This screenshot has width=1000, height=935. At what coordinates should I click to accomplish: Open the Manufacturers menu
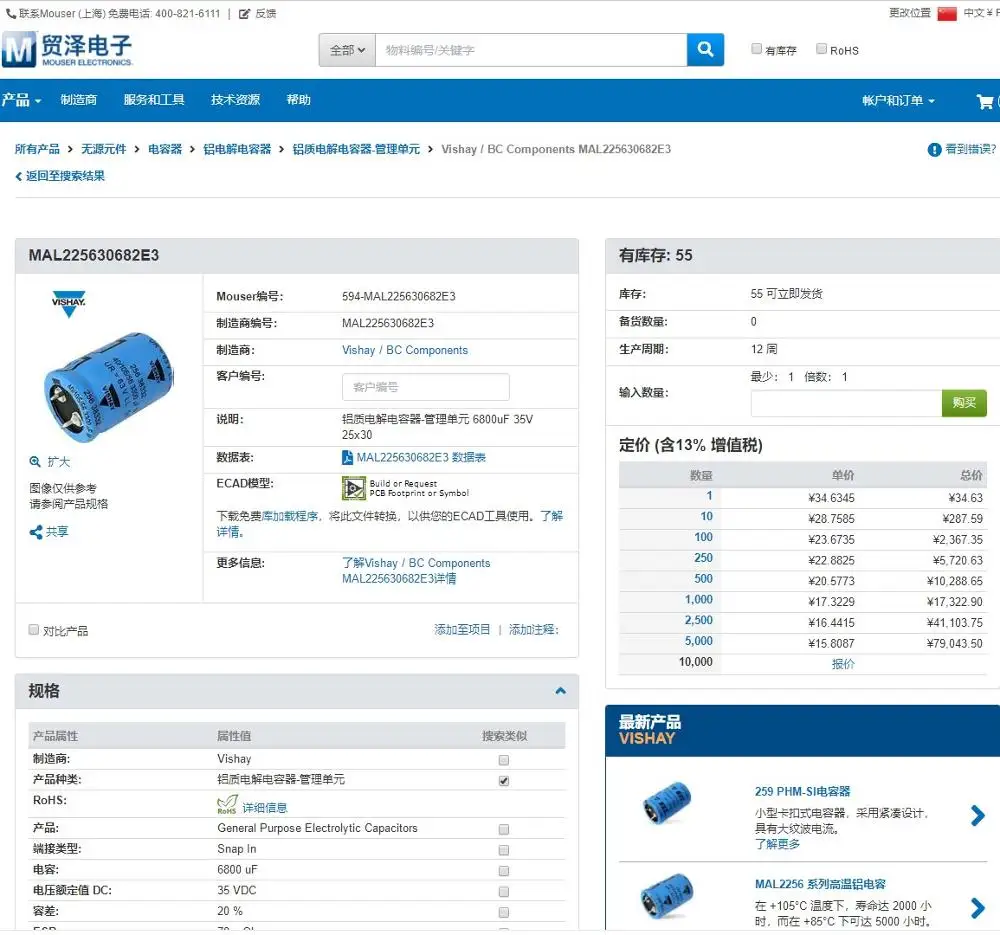point(78,99)
